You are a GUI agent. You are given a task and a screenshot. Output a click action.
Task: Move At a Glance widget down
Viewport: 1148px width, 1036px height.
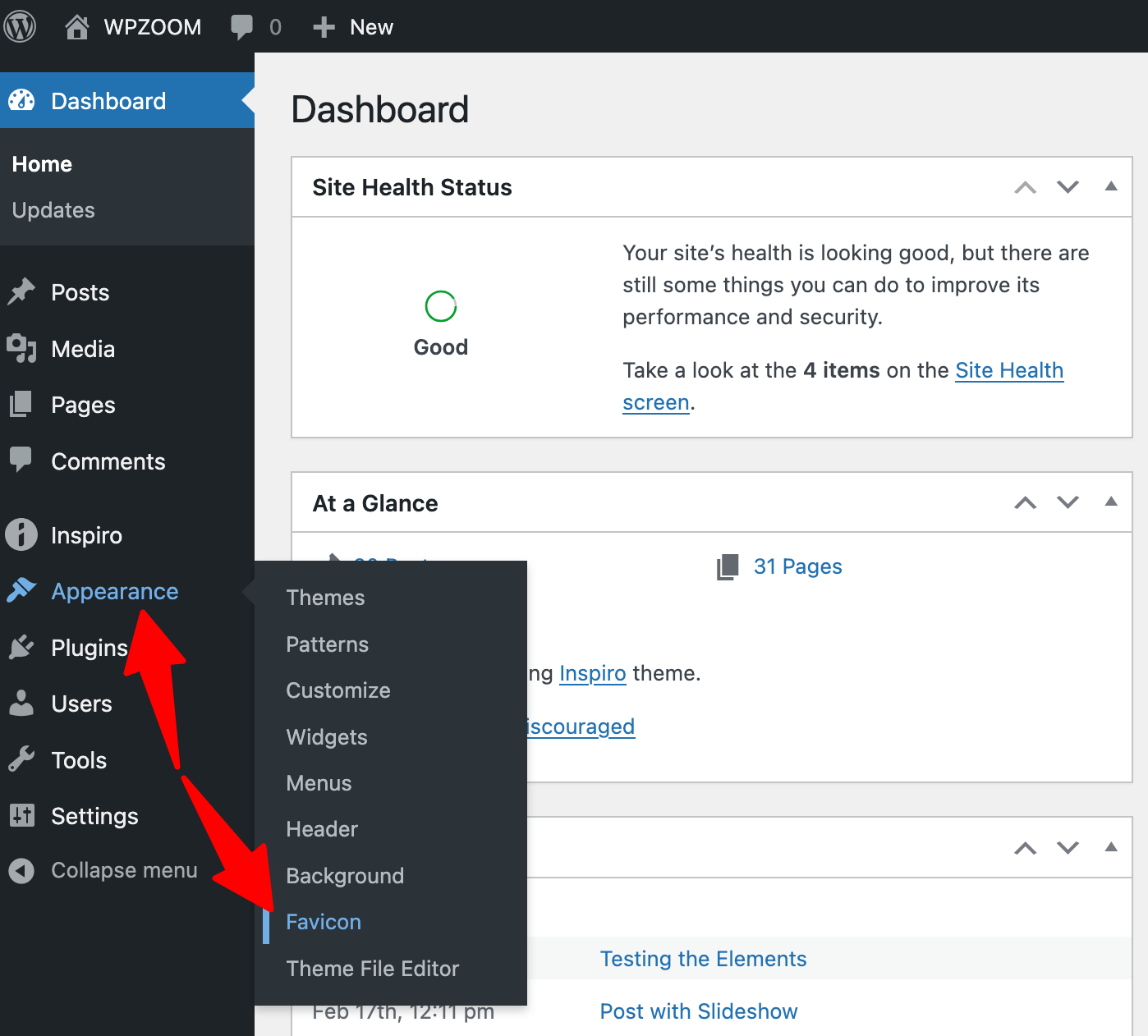pyautogui.click(x=1068, y=502)
